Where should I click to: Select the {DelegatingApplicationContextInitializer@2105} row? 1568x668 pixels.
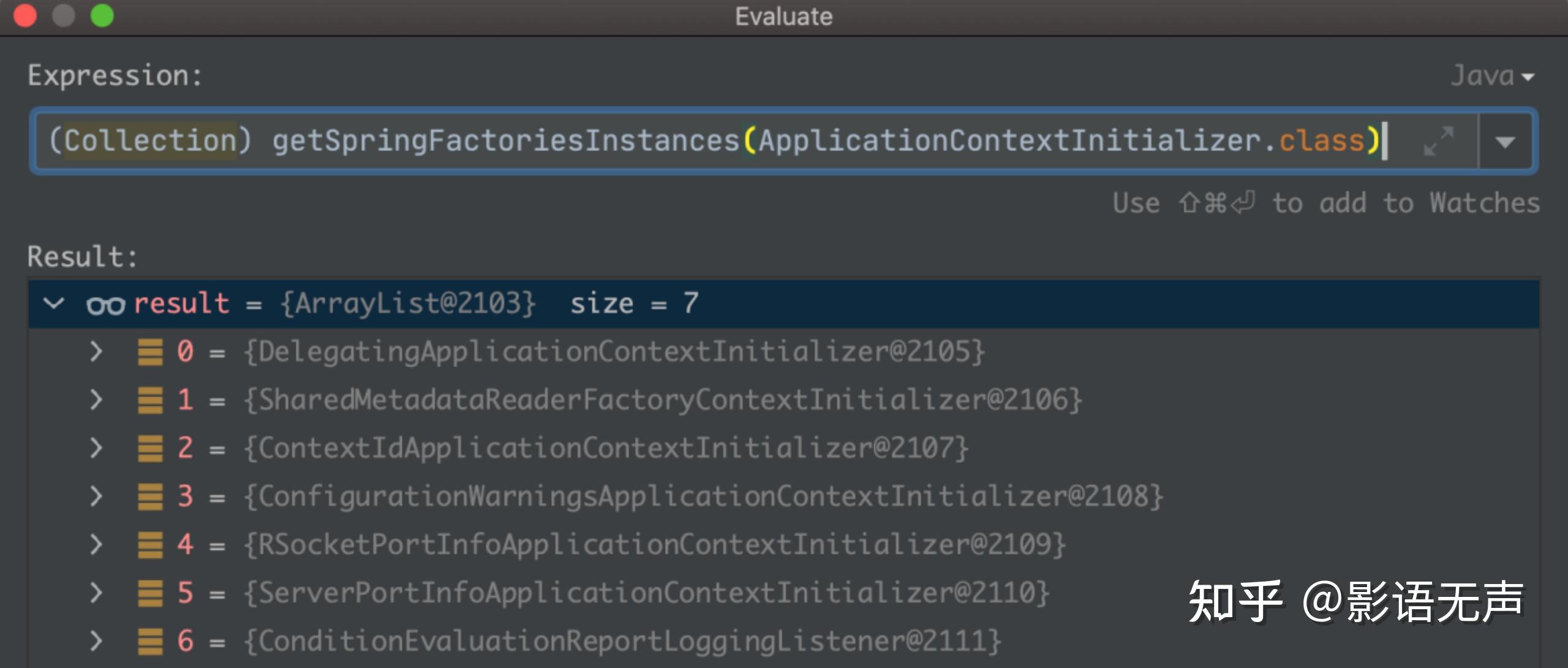pos(784,352)
